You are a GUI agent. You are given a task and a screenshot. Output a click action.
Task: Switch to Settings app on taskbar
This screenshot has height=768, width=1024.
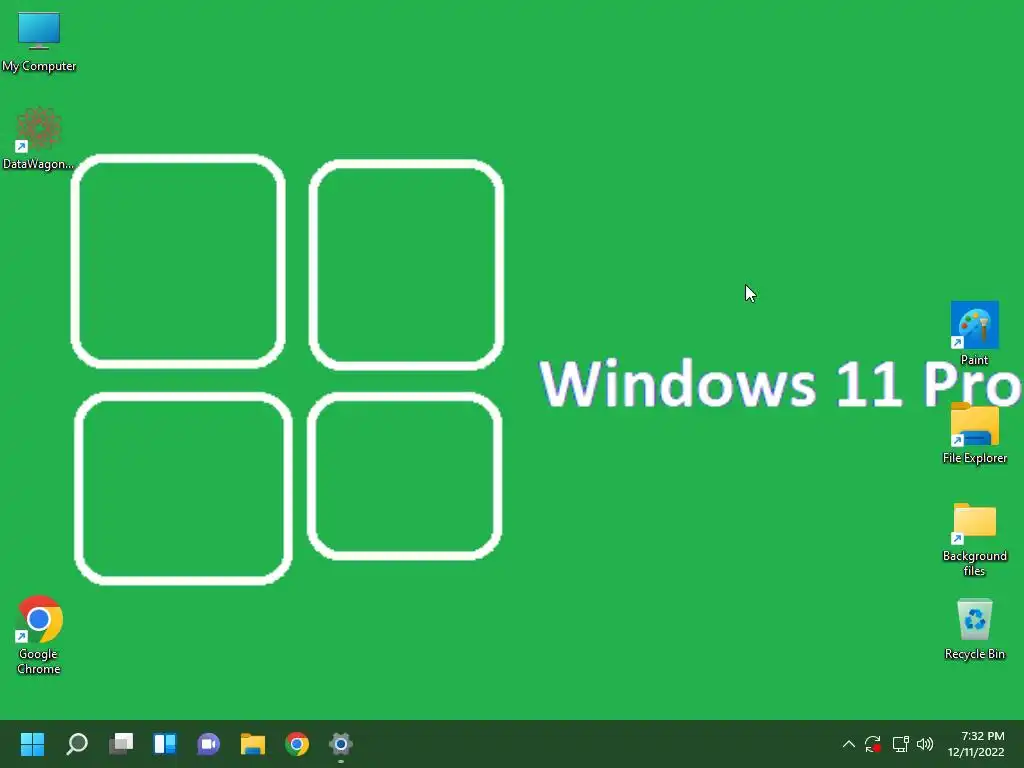click(341, 744)
